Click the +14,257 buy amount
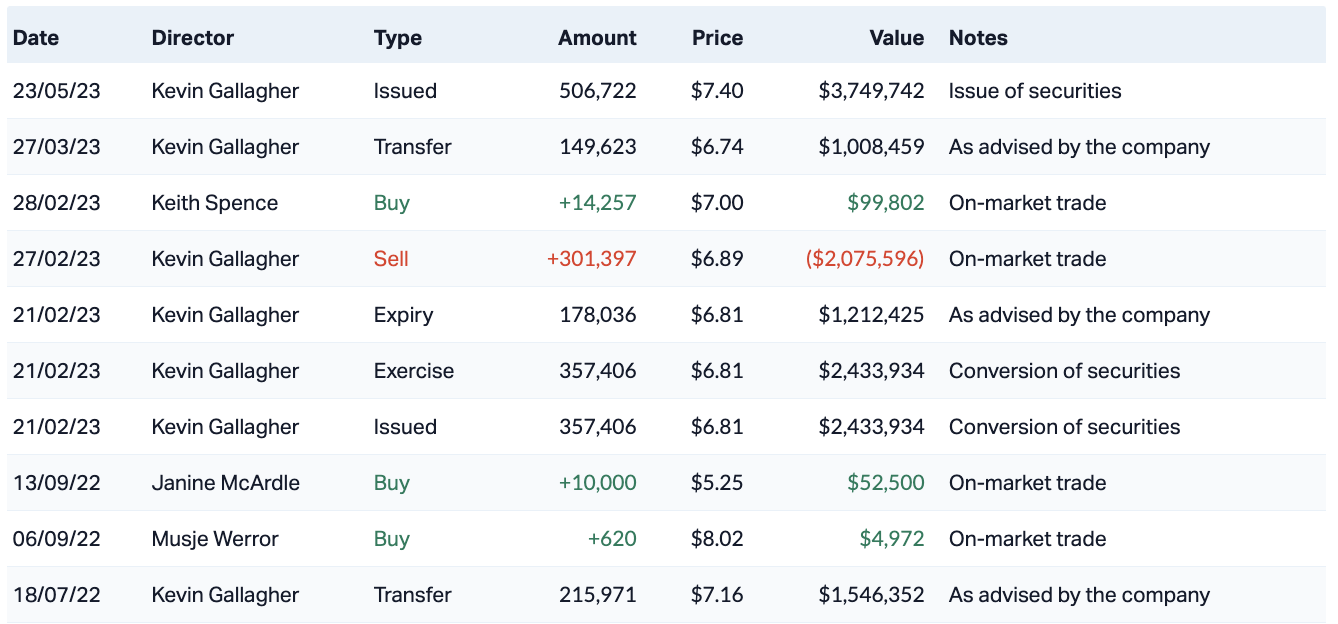 (597, 203)
